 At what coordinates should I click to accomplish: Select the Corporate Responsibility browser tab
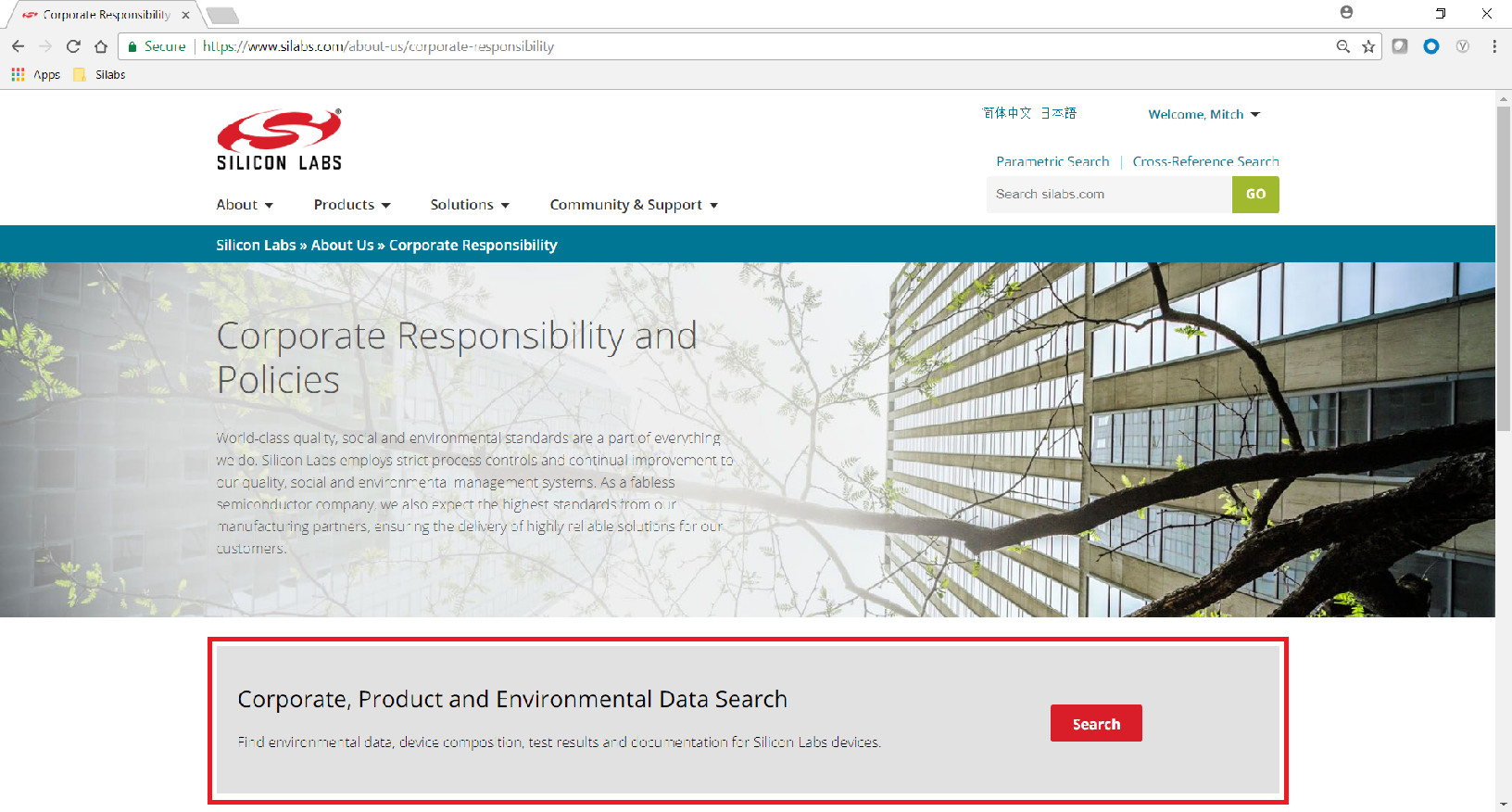tap(105, 15)
